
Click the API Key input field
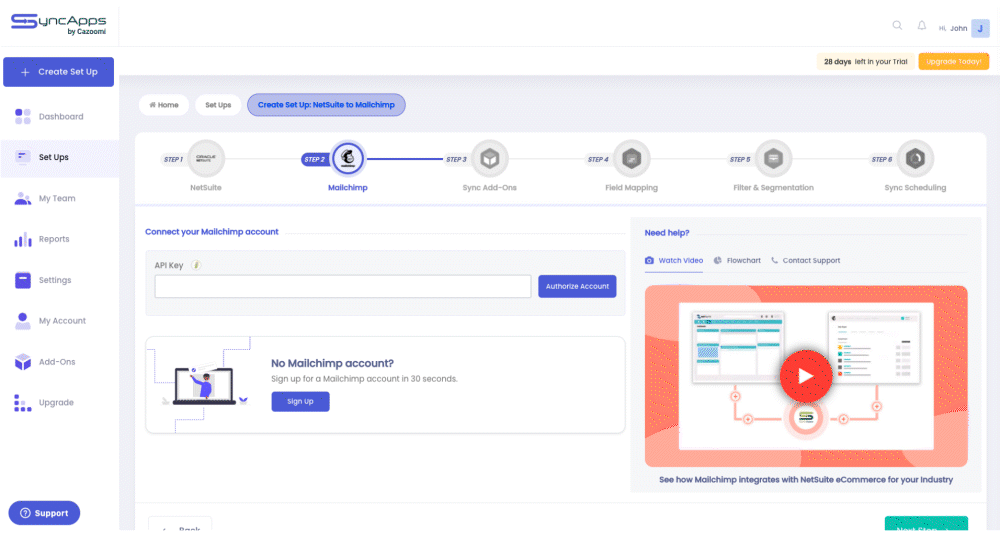[342, 286]
